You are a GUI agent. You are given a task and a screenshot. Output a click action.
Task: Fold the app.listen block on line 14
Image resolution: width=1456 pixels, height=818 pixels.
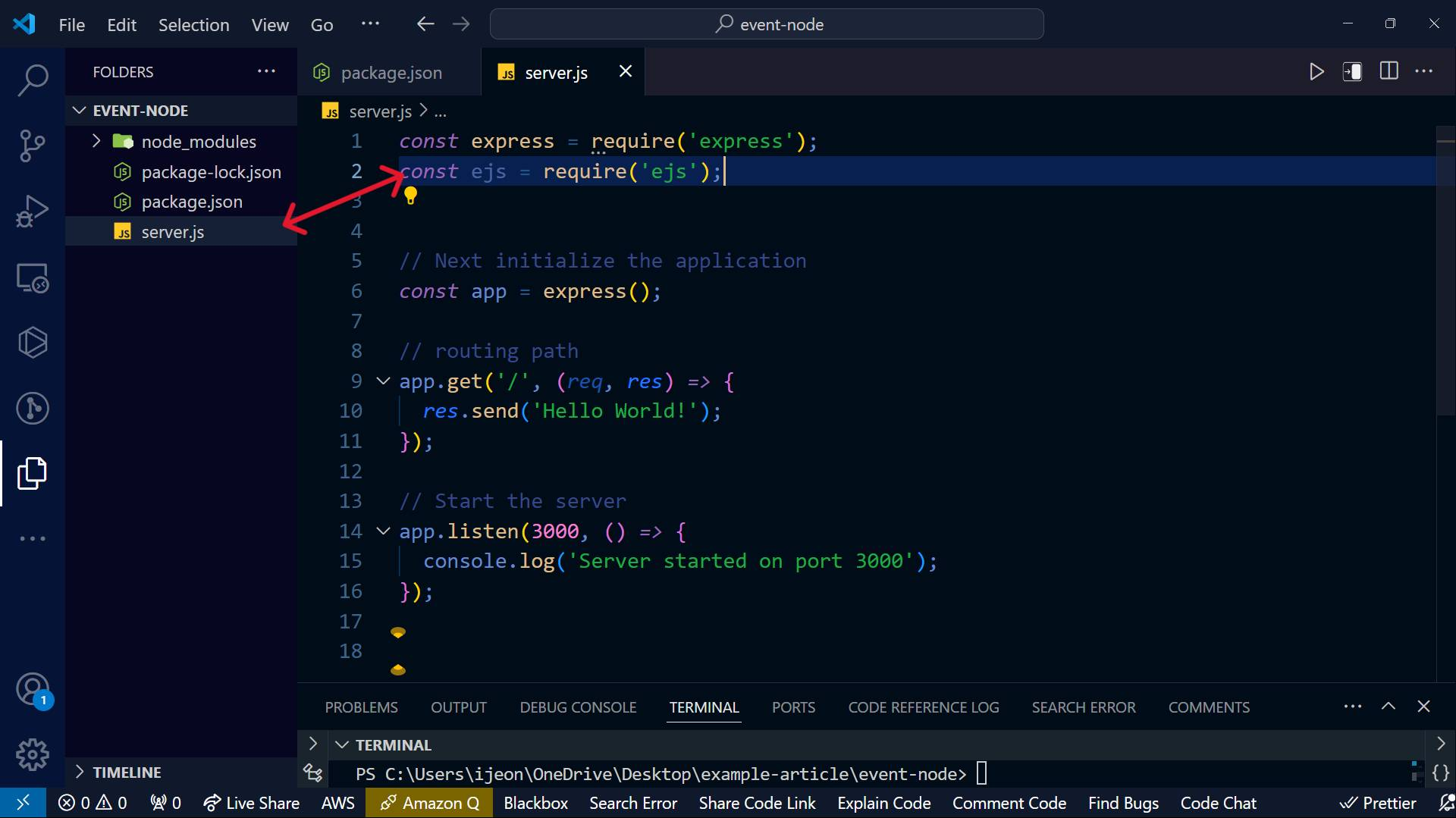tap(383, 531)
